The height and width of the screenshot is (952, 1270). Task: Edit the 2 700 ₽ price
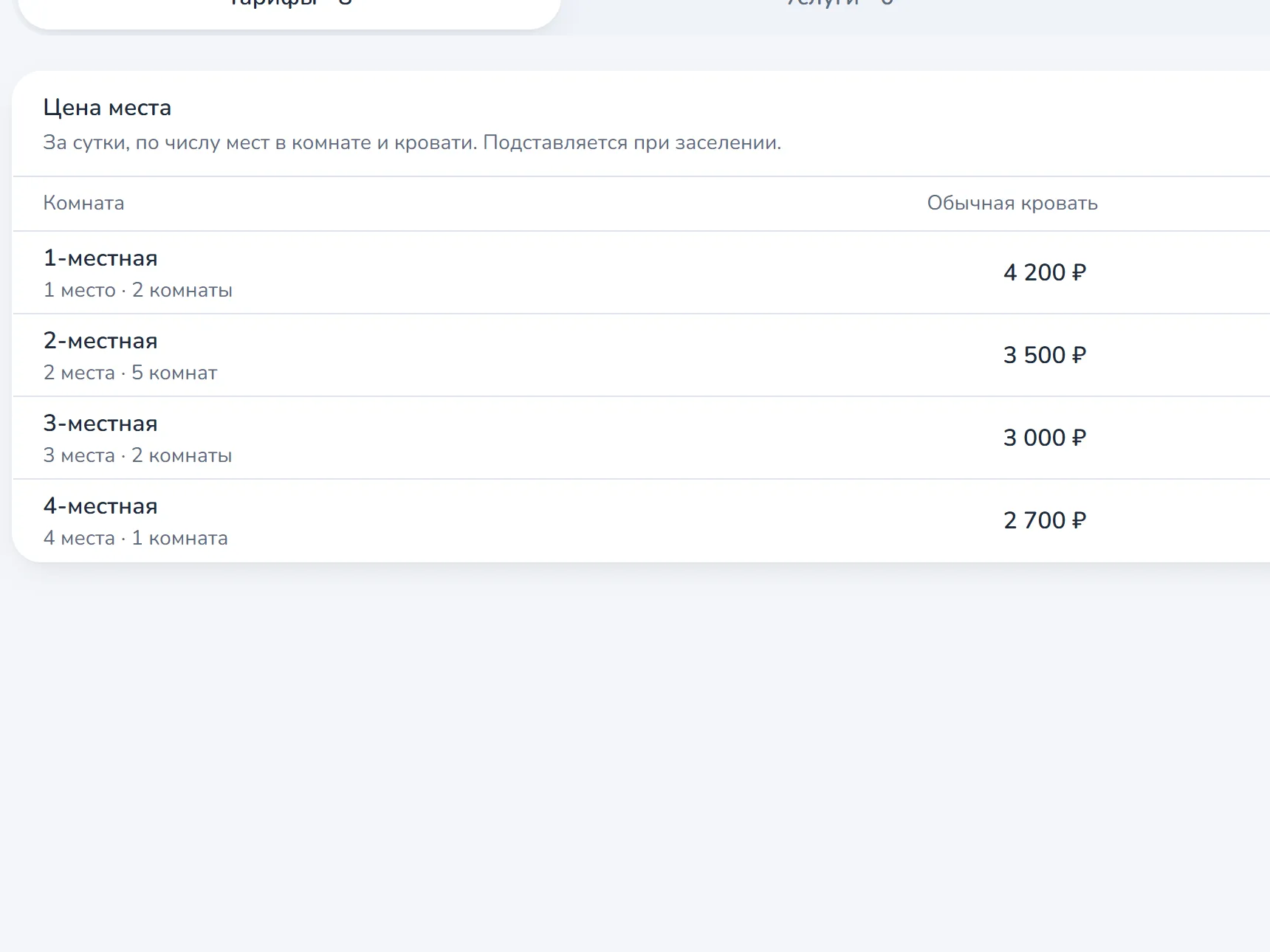(x=1045, y=520)
